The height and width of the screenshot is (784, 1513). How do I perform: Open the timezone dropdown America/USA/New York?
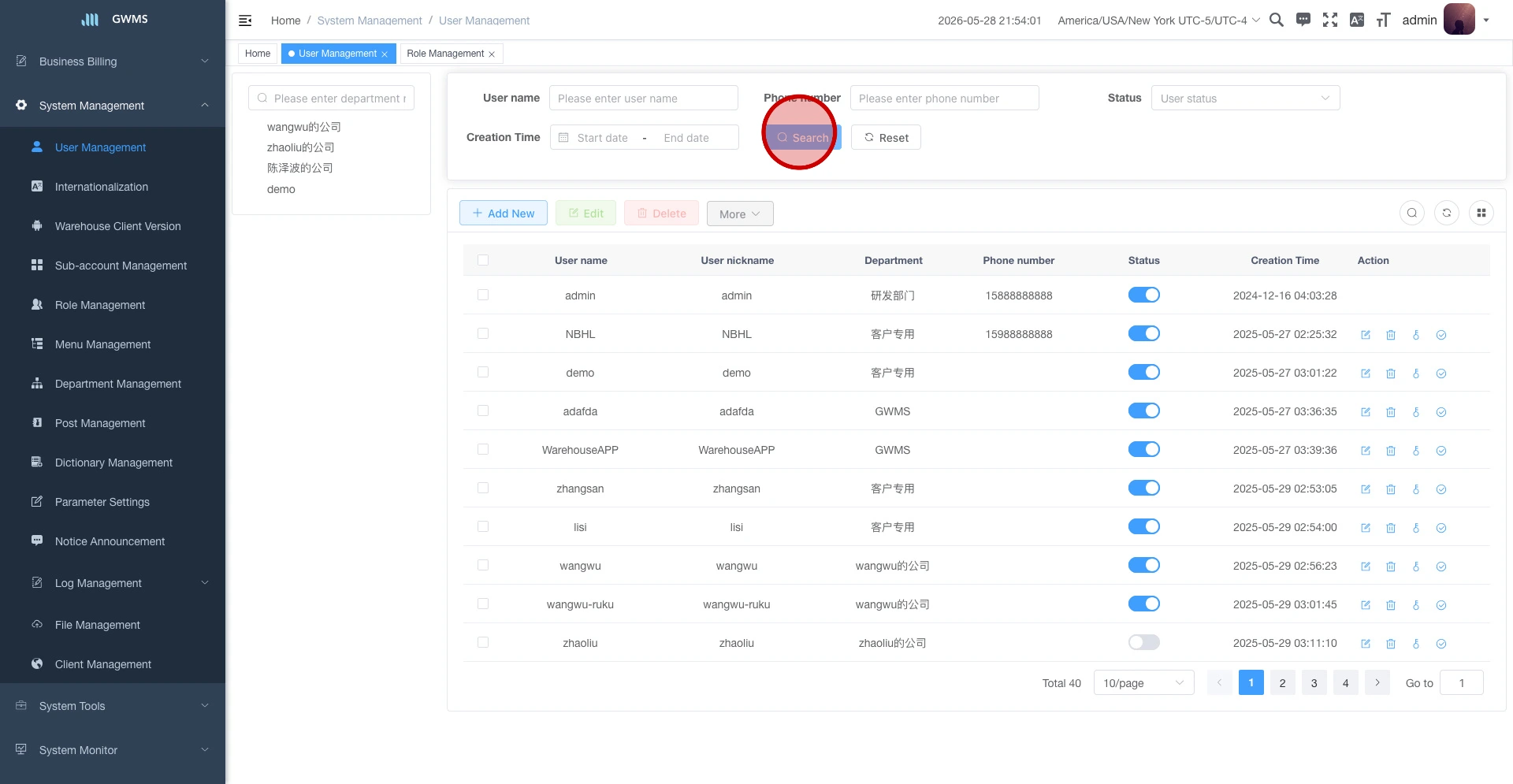[x=1158, y=20]
